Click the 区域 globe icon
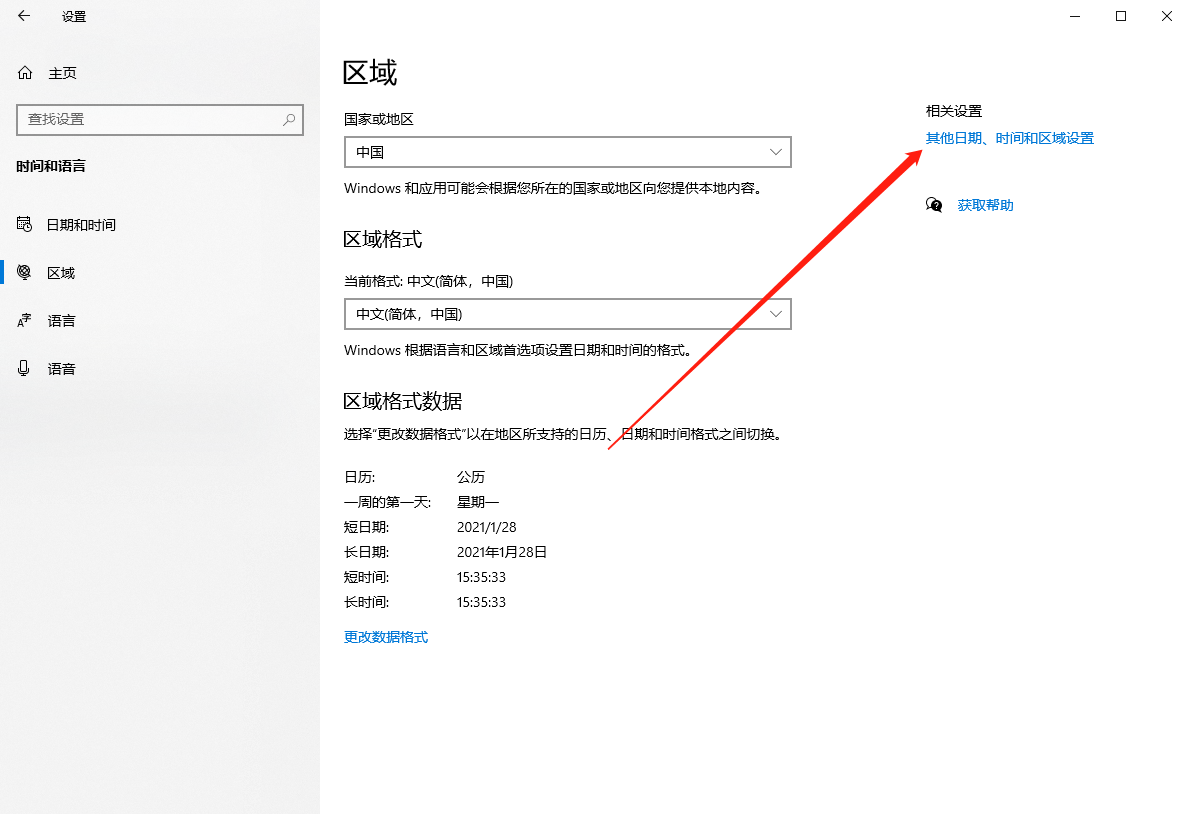 24,272
